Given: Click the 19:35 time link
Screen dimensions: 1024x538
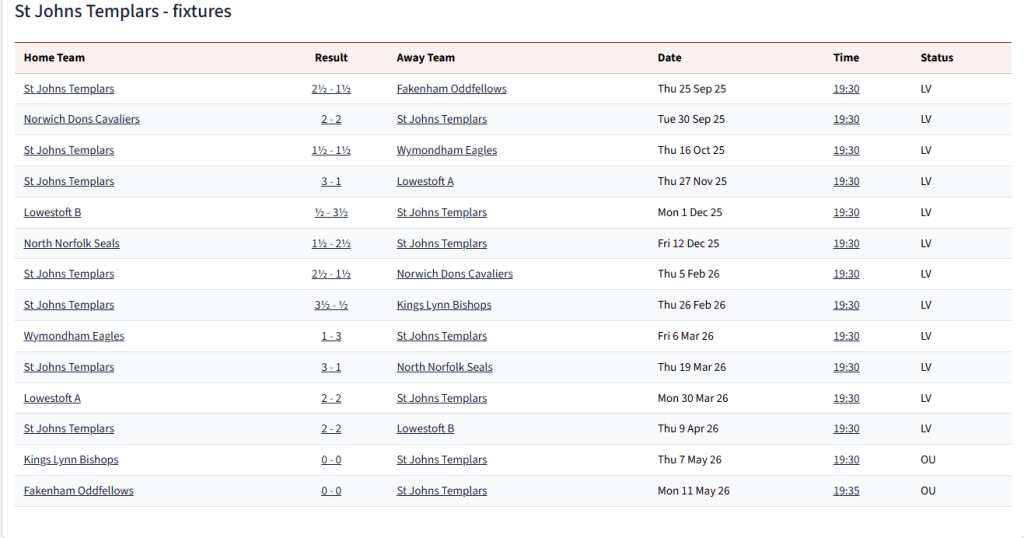Looking at the screenshot, I should 846,491.
